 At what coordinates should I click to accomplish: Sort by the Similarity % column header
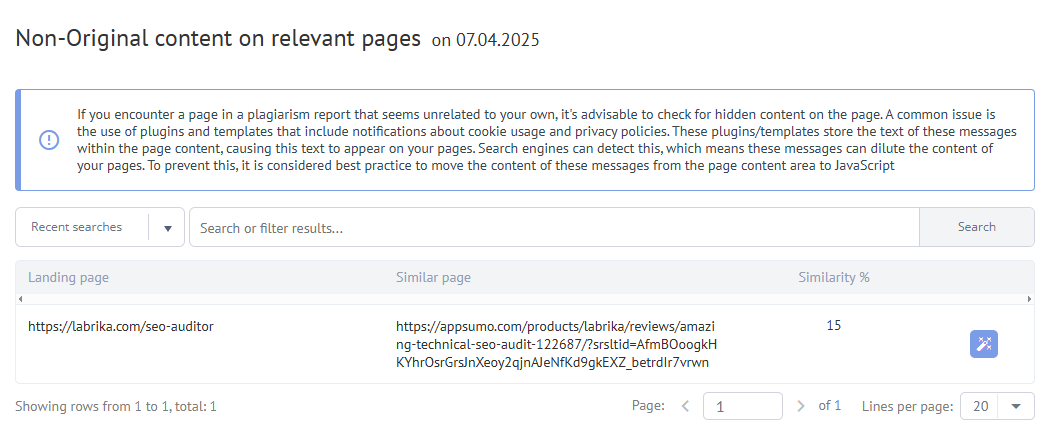(x=833, y=277)
